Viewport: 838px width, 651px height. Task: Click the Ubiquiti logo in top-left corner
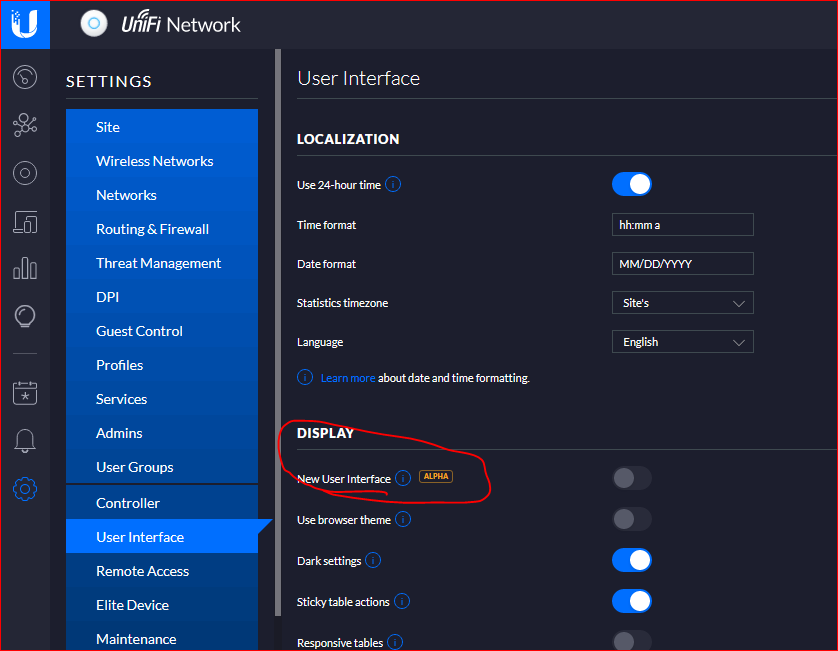point(25,25)
